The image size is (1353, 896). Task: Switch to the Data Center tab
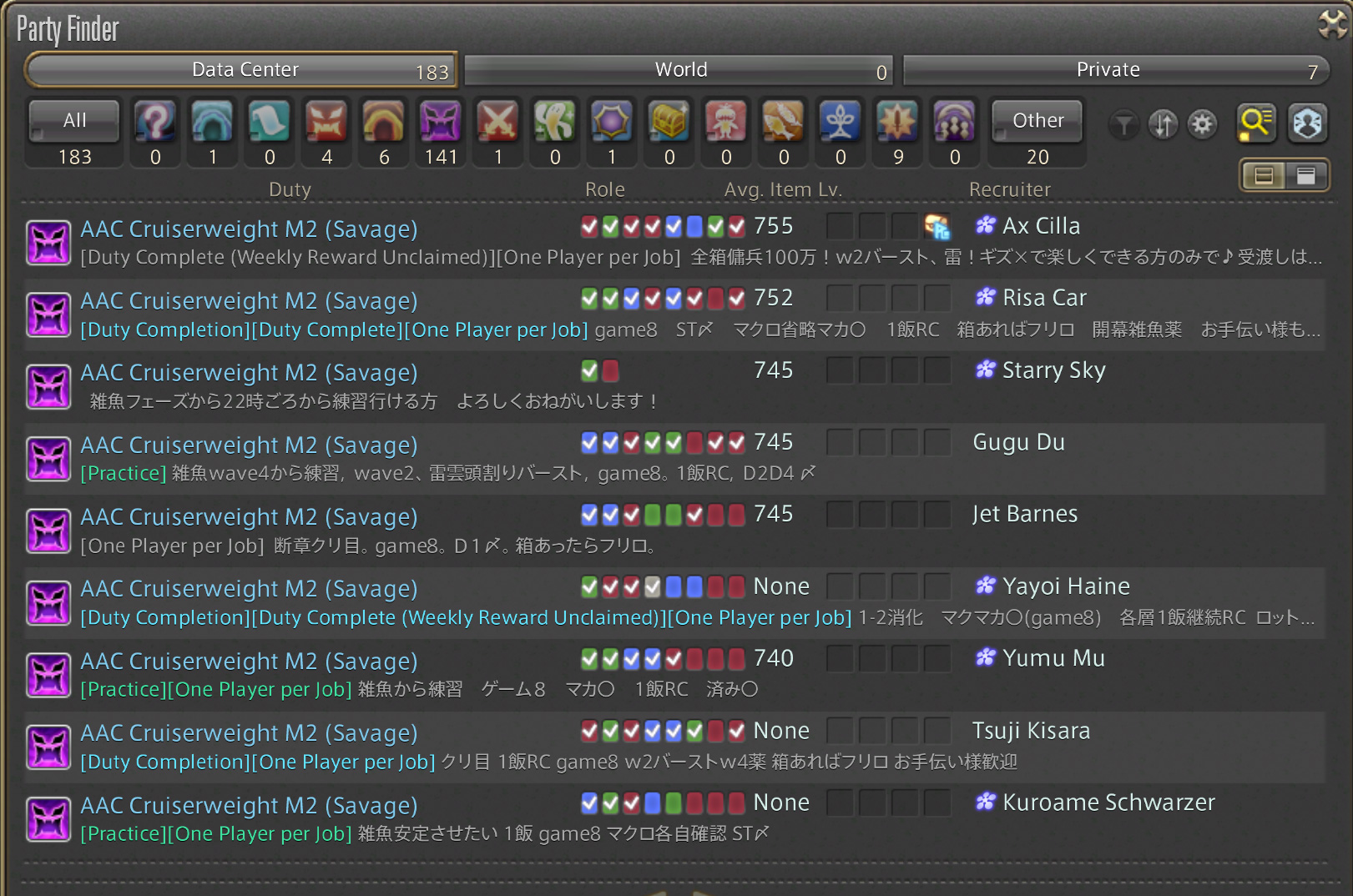point(241,70)
